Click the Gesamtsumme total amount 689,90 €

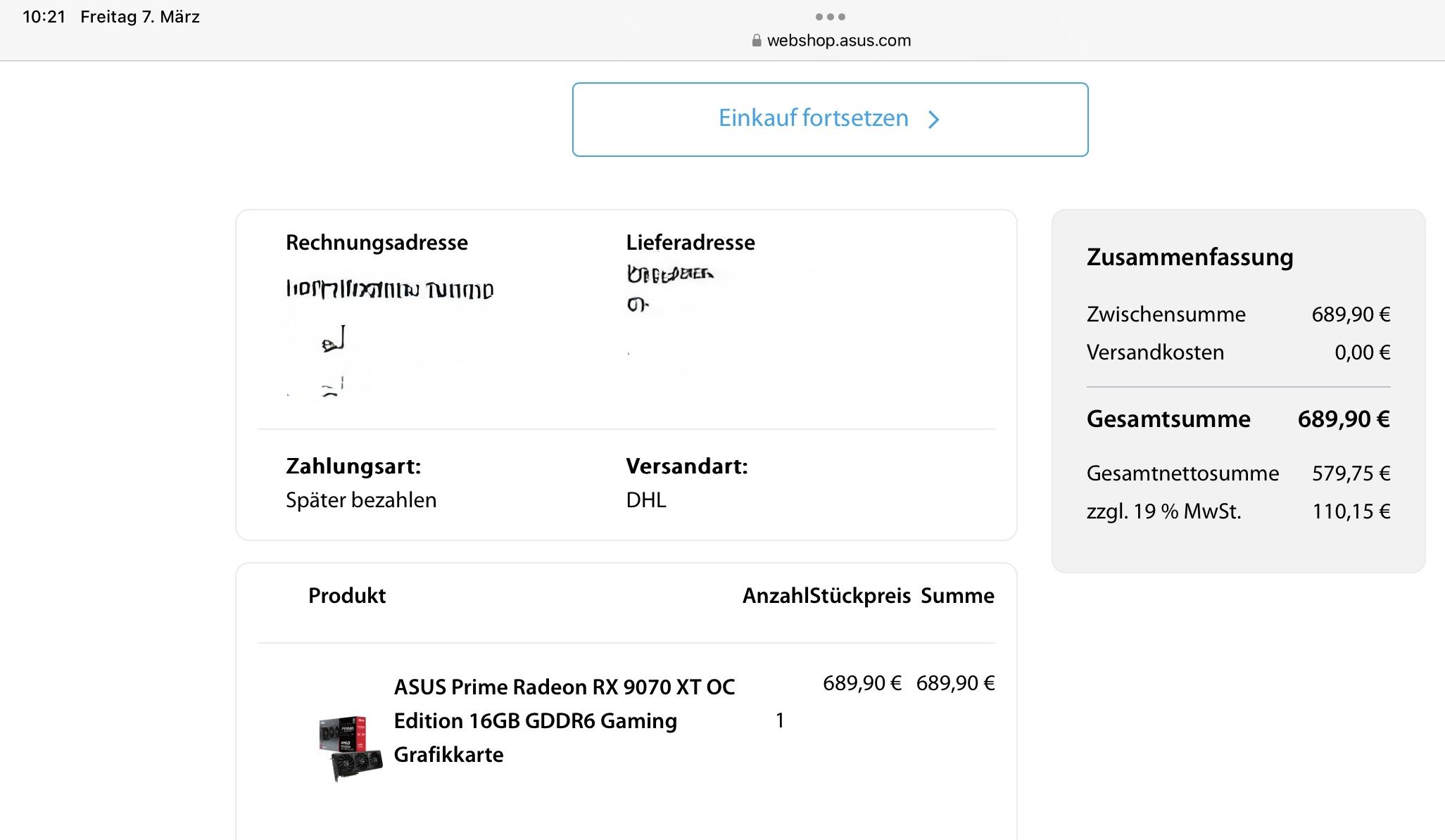click(x=1343, y=419)
